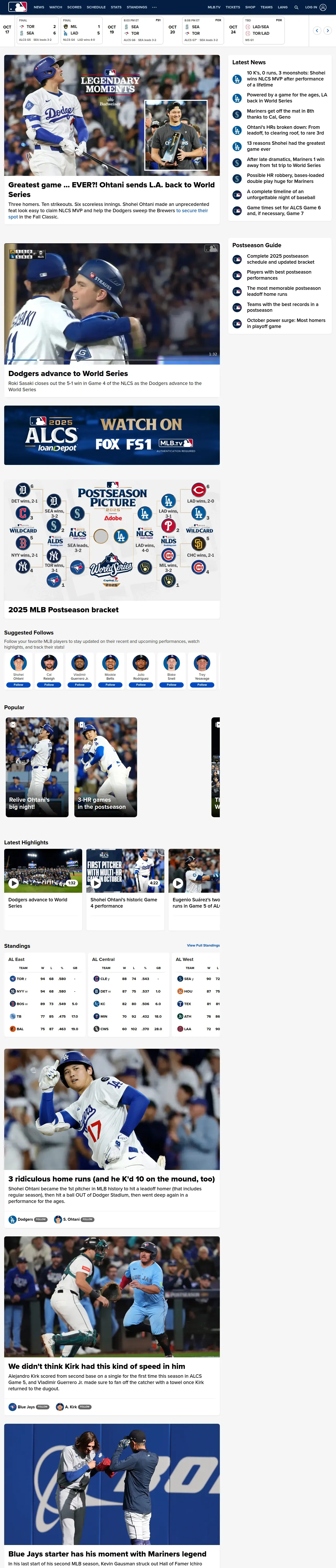Open the News menu item
The width and height of the screenshot is (336, 1568).
[x=39, y=7]
